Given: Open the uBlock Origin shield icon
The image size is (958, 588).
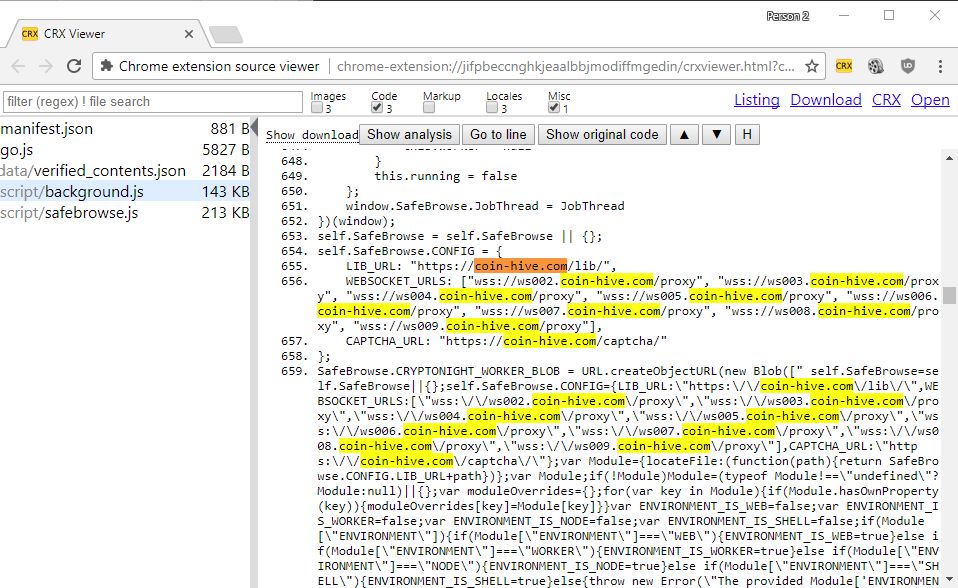Looking at the screenshot, I should click(906, 64).
